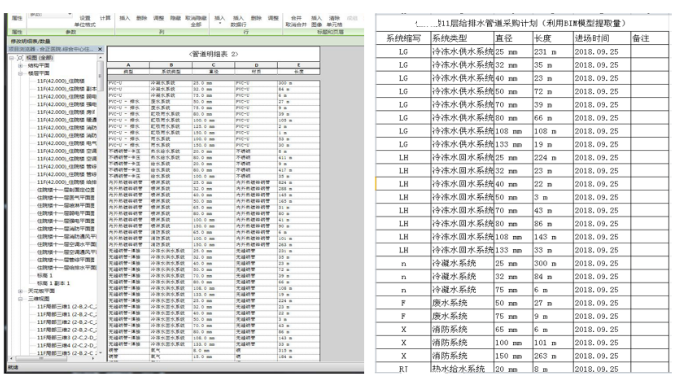680x383 pixels.
Task: Expand the 结构平面 tree node
Action: (20, 65)
